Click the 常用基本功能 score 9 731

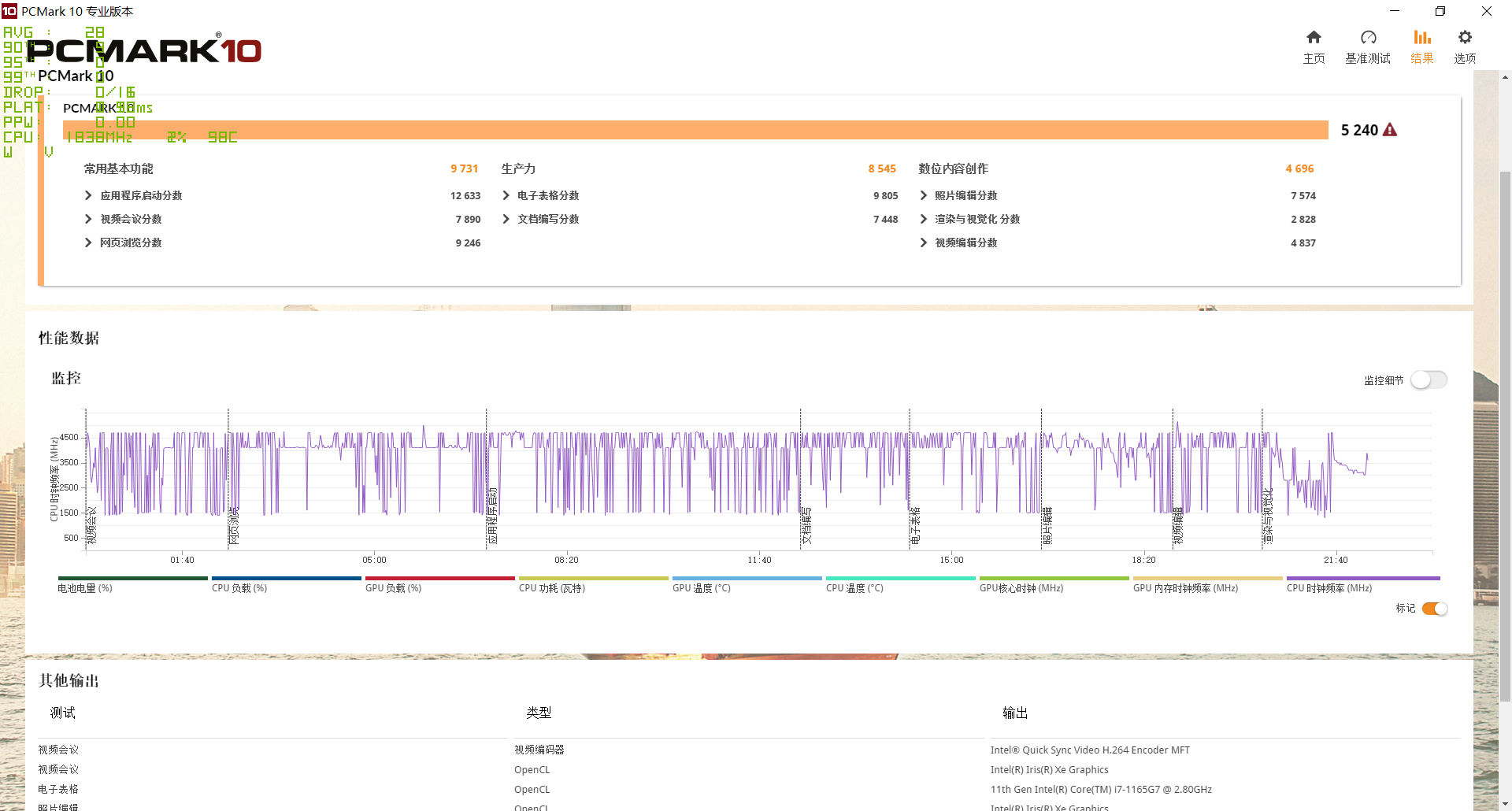(x=465, y=168)
